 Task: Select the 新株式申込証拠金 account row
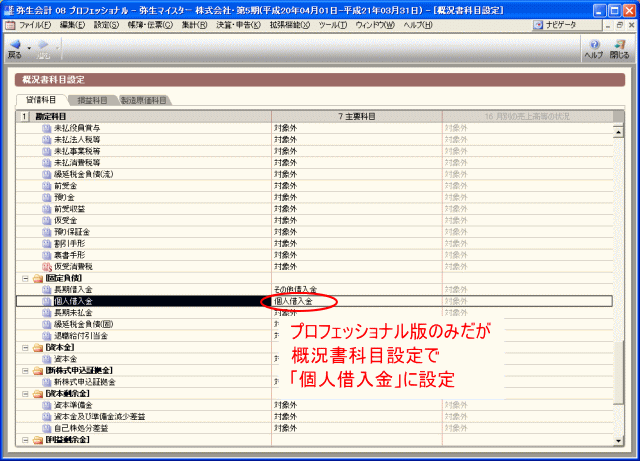(314, 382)
